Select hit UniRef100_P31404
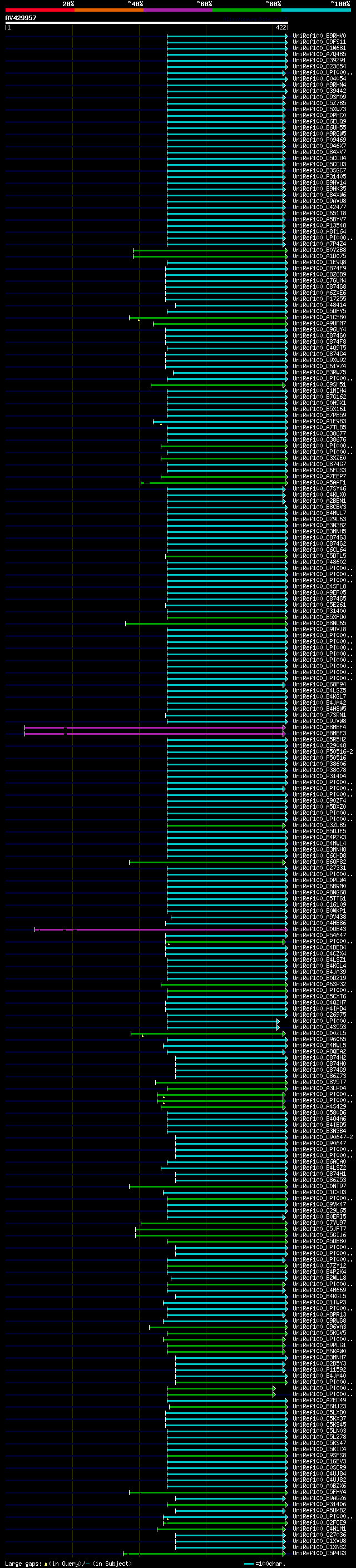The height and width of the screenshot is (1568, 356). pyautogui.click(x=319, y=776)
